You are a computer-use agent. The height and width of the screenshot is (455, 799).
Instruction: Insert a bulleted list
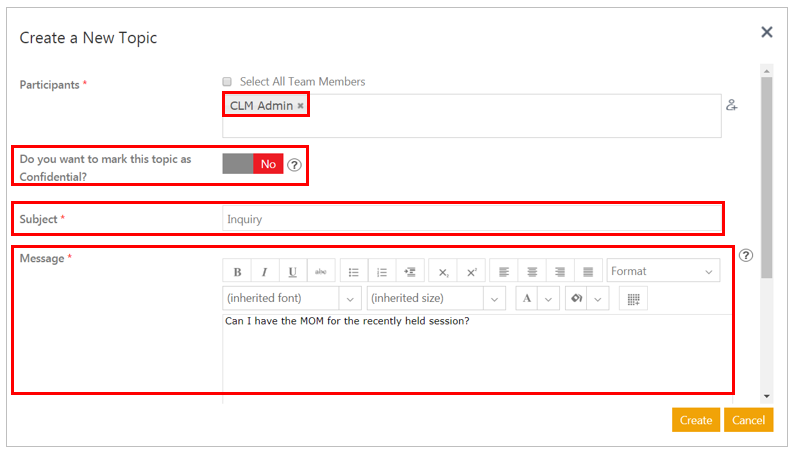coord(354,272)
